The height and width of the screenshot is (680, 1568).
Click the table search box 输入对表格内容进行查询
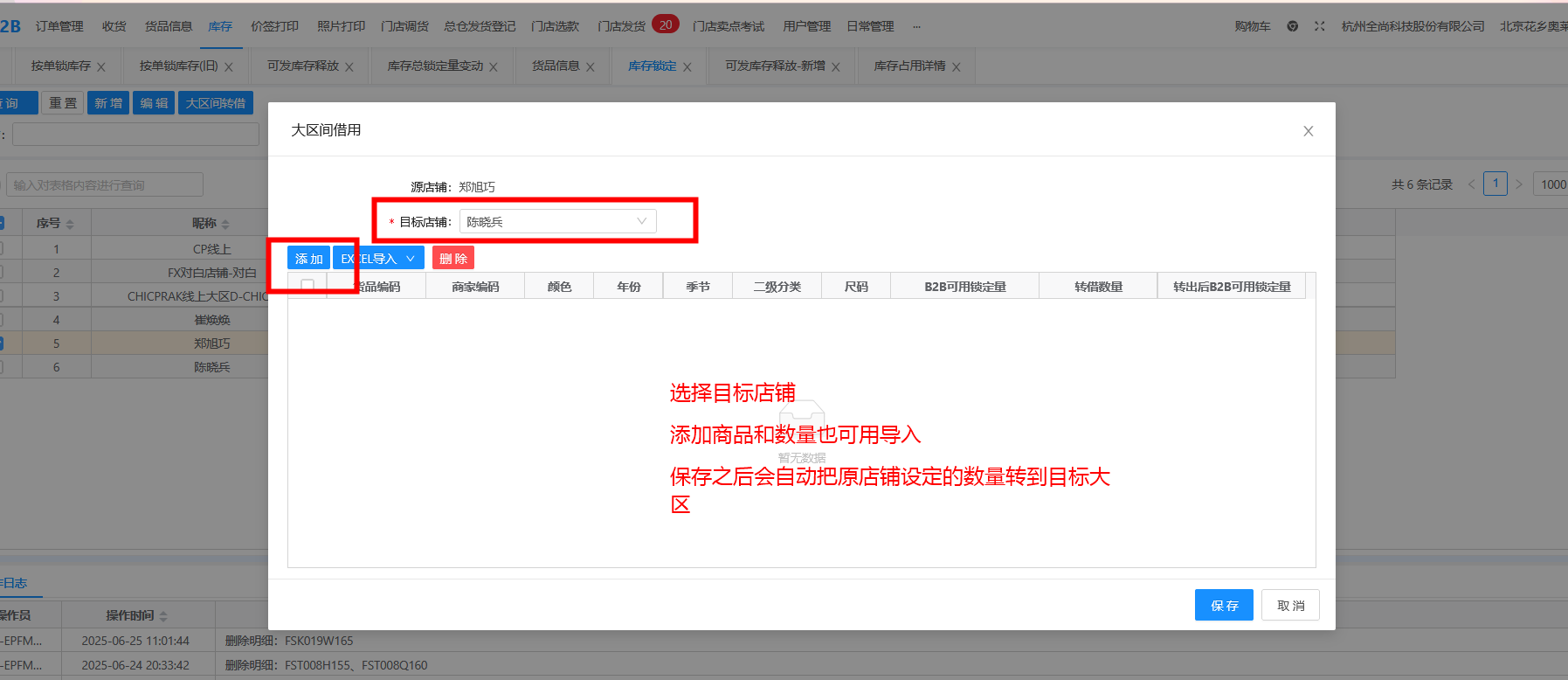(x=105, y=185)
